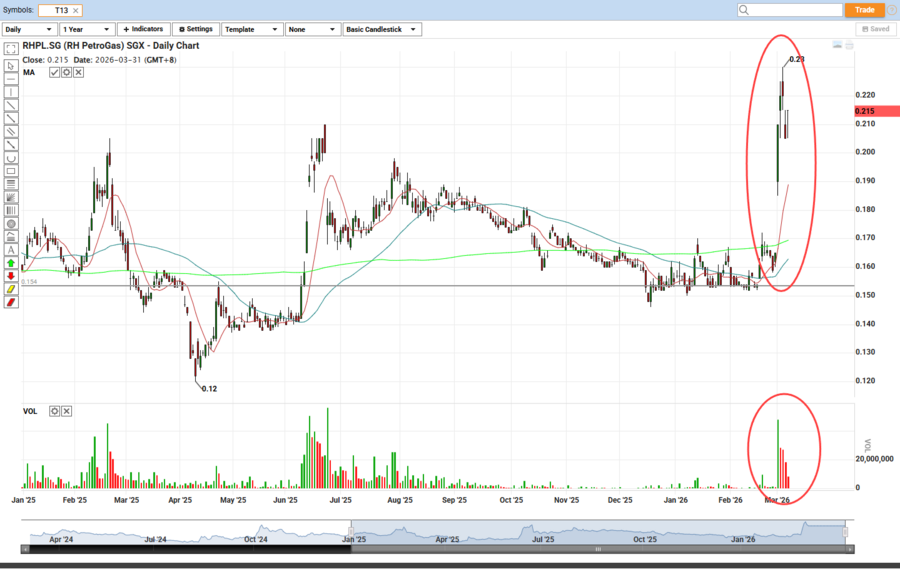Open the Basic Candlestick chart type dropdown
The height and width of the screenshot is (569, 900).
(381, 30)
